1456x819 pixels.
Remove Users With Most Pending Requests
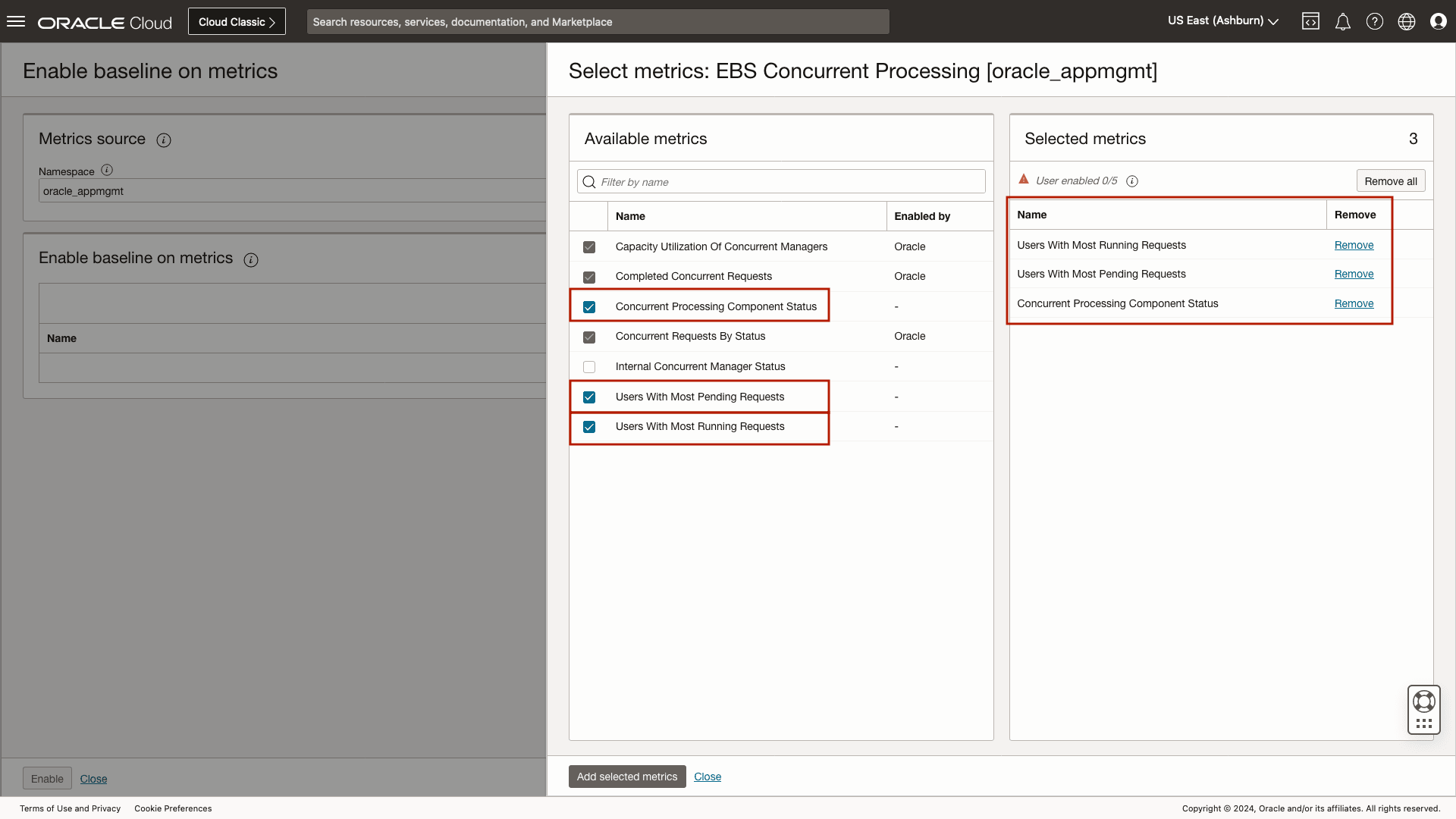point(1354,274)
